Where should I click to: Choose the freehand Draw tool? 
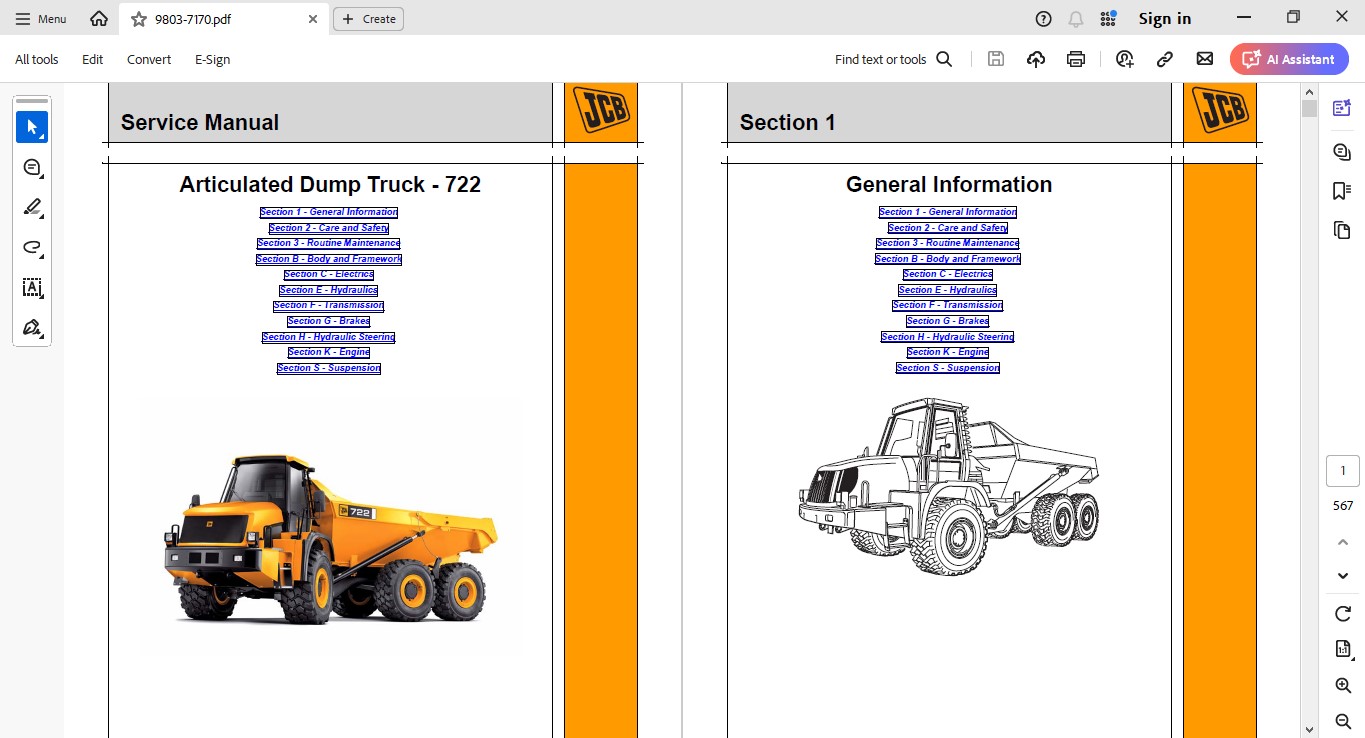31,247
